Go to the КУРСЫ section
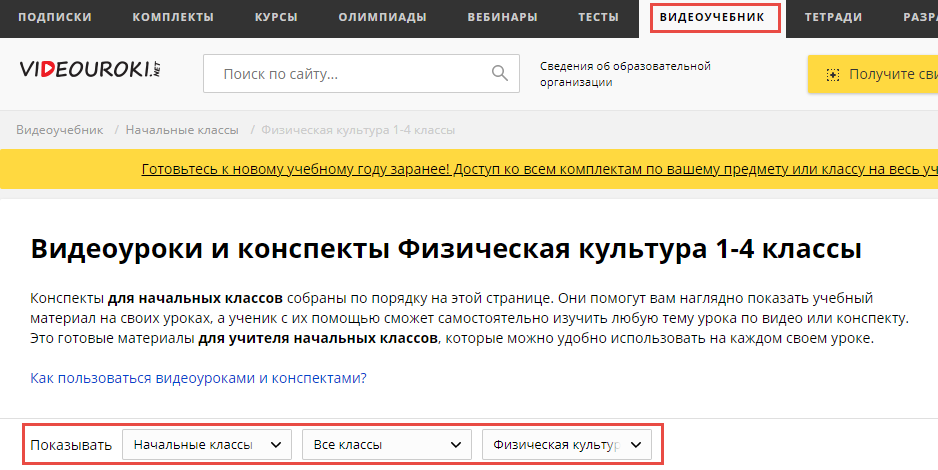Screen dimensions: 938x470 [276, 17]
